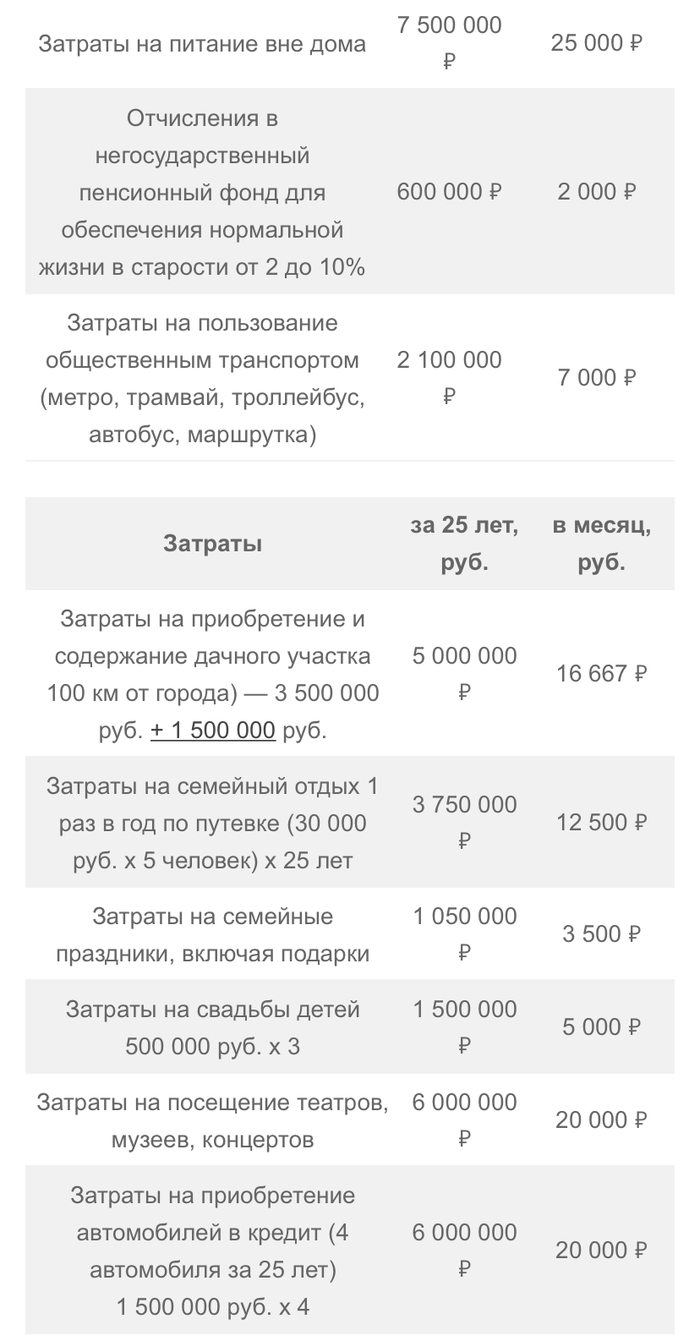Viewport: 700px width, 1341px height.
Task: Tap the "за 25 лет, руб." column header
Action: click(x=463, y=544)
